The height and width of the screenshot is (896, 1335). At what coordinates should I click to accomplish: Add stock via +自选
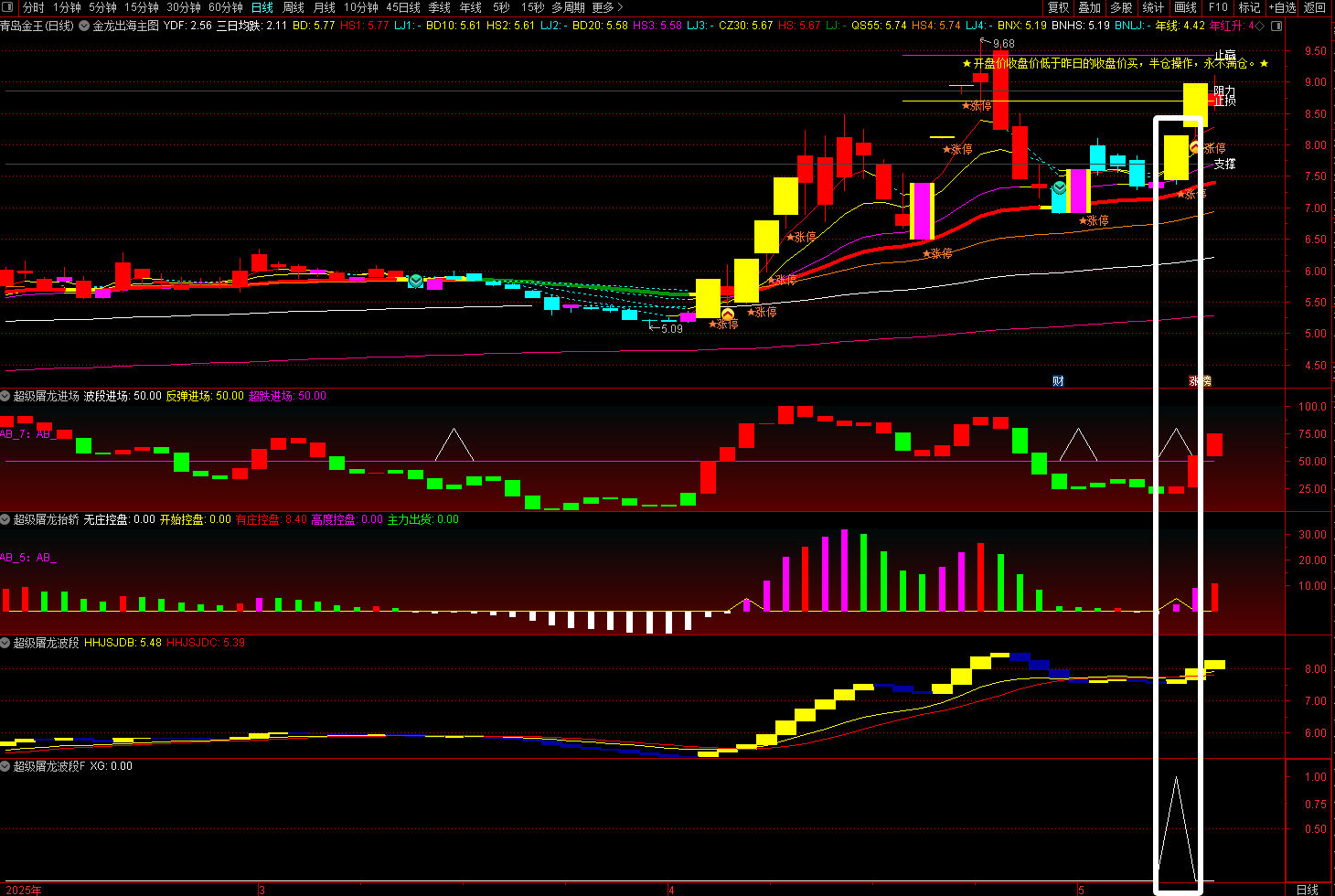pos(1283,7)
